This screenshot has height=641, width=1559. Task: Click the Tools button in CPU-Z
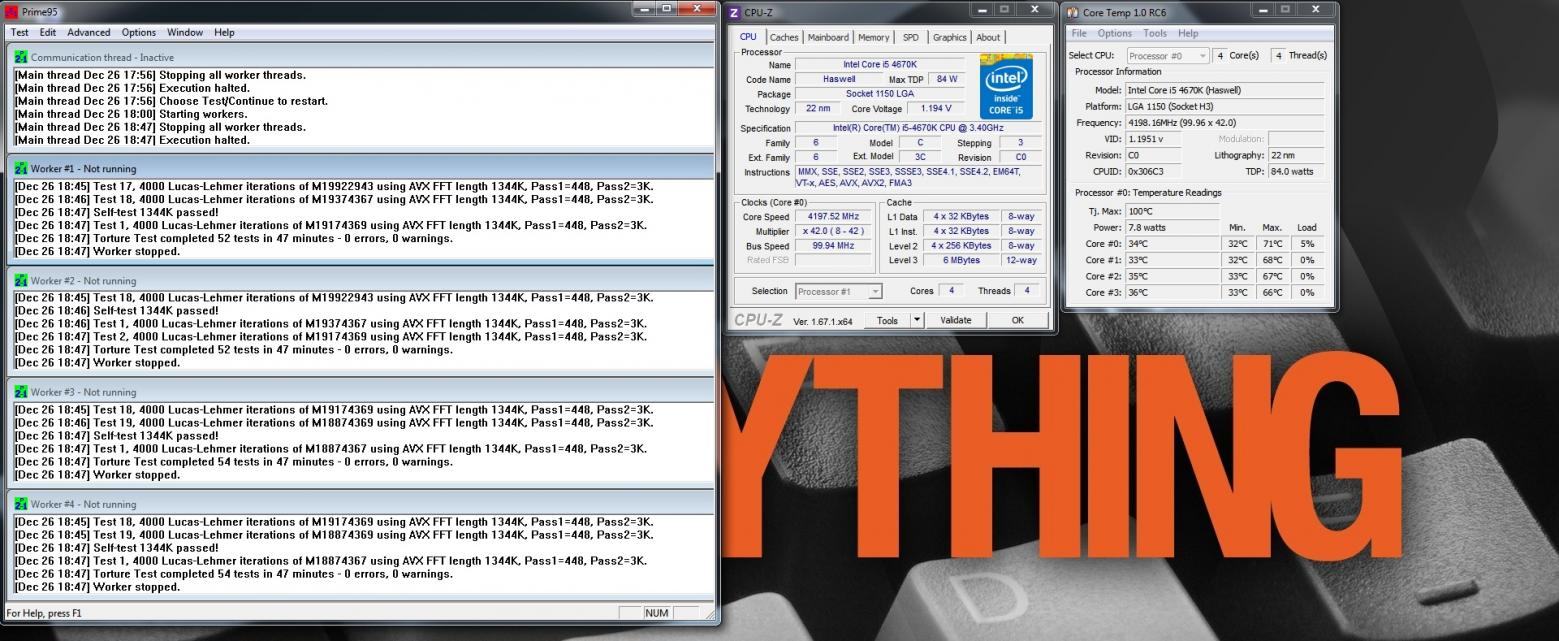tap(887, 320)
